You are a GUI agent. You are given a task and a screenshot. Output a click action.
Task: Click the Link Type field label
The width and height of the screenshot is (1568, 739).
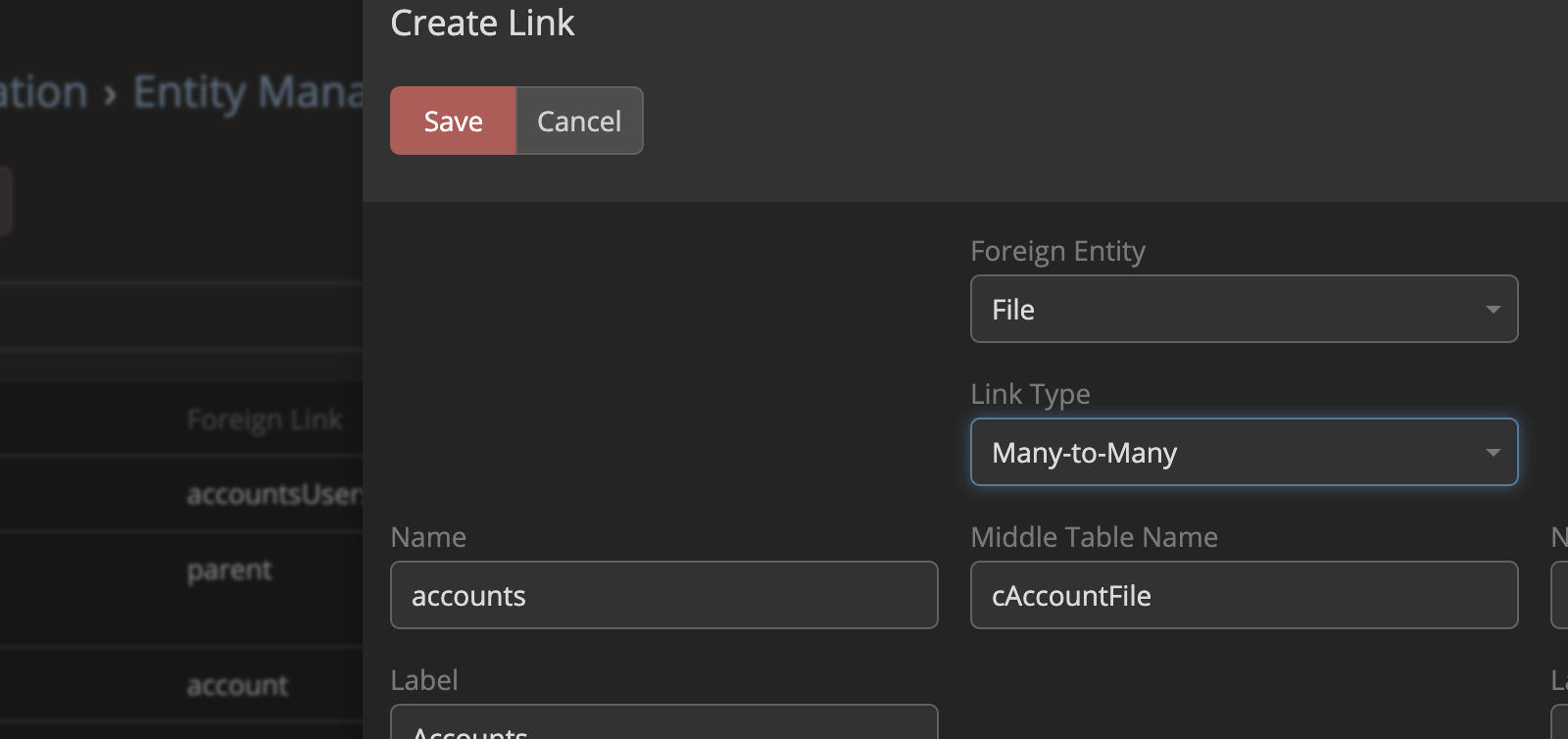1030,394
